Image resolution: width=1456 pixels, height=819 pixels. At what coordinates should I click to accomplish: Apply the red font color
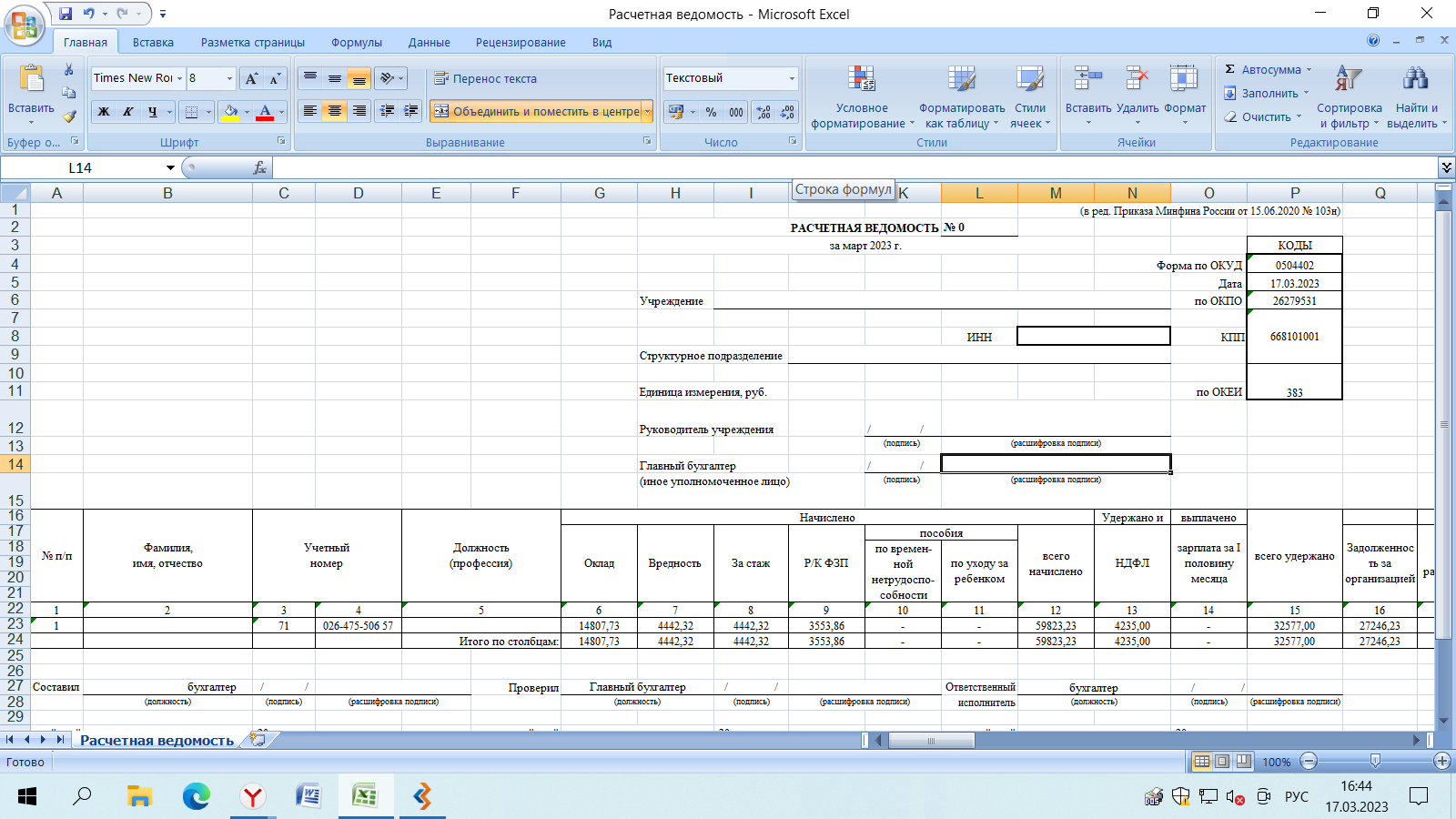click(265, 112)
